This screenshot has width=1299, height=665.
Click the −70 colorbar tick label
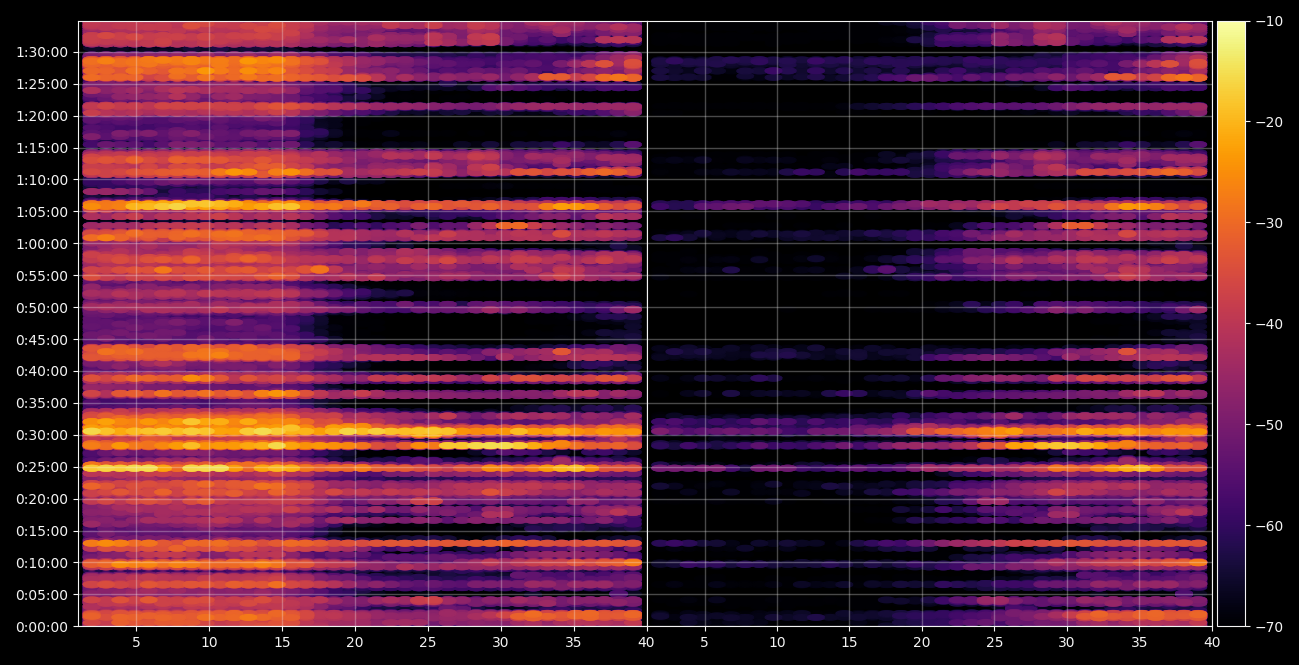coord(1269,627)
